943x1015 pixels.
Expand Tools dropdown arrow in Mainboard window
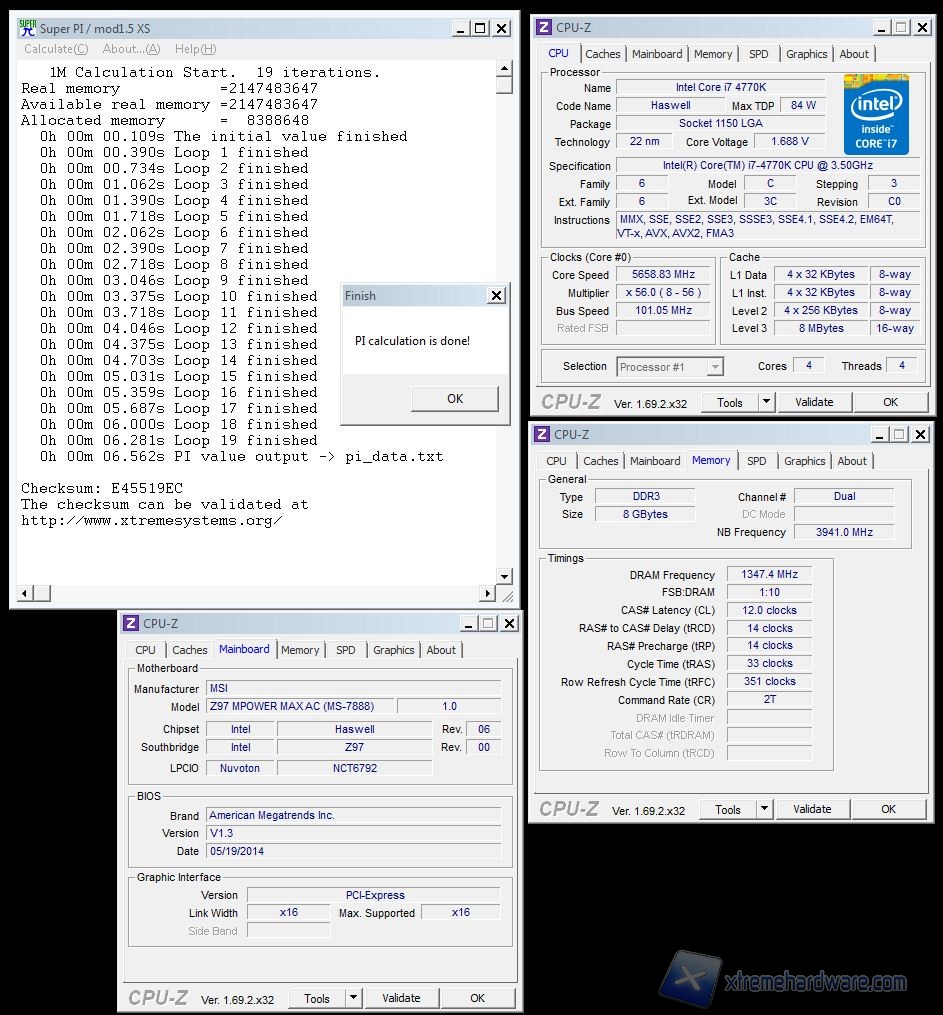(x=353, y=998)
